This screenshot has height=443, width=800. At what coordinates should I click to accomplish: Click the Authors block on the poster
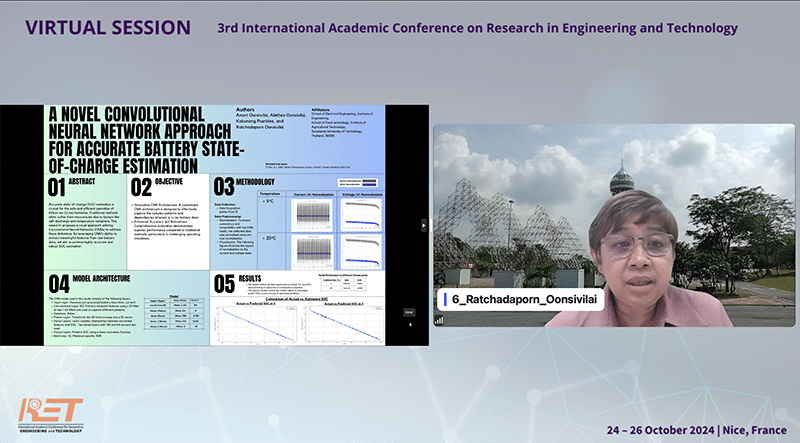tap(270, 118)
